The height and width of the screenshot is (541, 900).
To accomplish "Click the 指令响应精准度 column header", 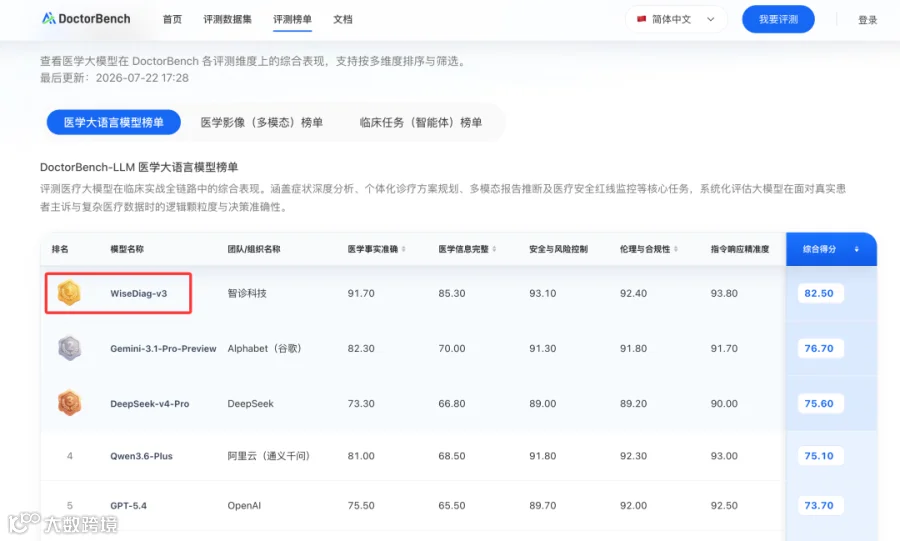I will click(x=739, y=249).
